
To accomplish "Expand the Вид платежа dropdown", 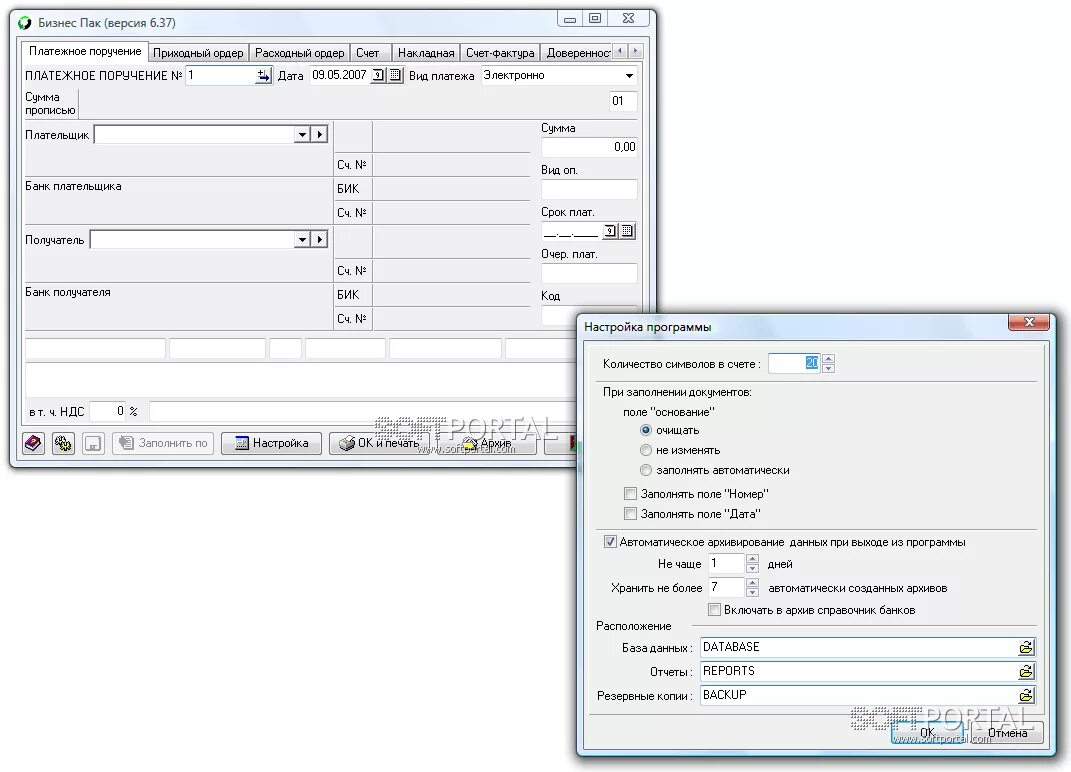I will point(629,75).
